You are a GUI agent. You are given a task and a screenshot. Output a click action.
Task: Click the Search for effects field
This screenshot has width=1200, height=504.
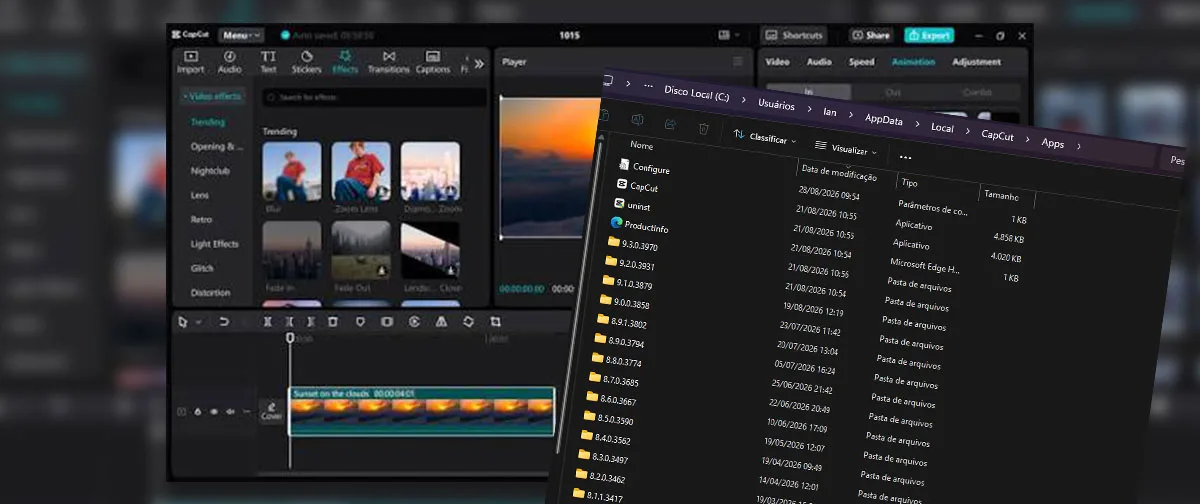(x=374, y=97)
